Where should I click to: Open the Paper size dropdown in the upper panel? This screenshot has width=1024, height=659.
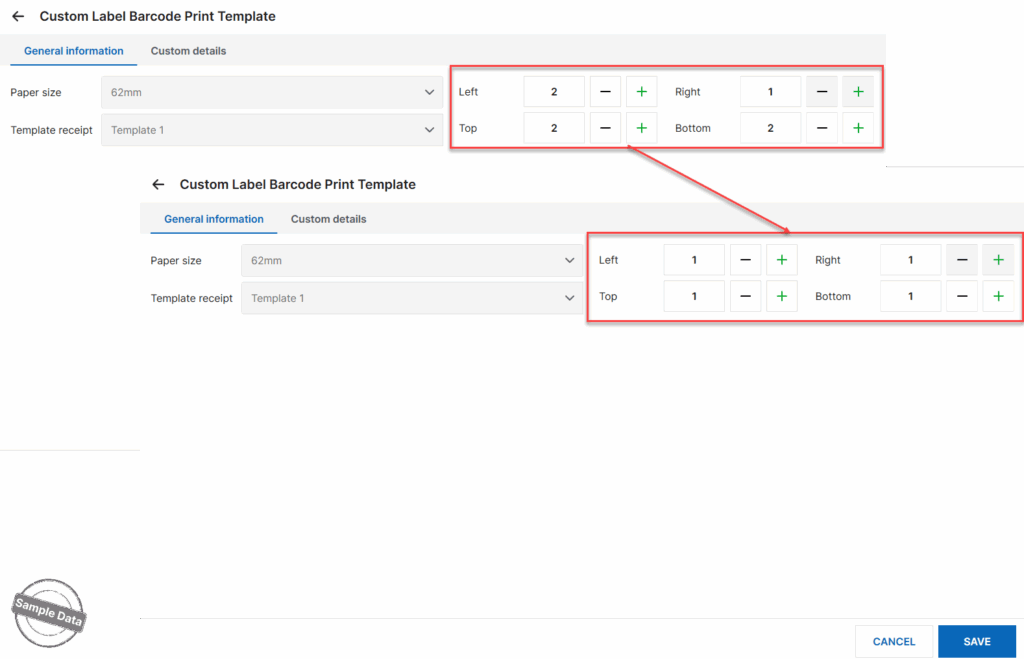click(271, 92)
